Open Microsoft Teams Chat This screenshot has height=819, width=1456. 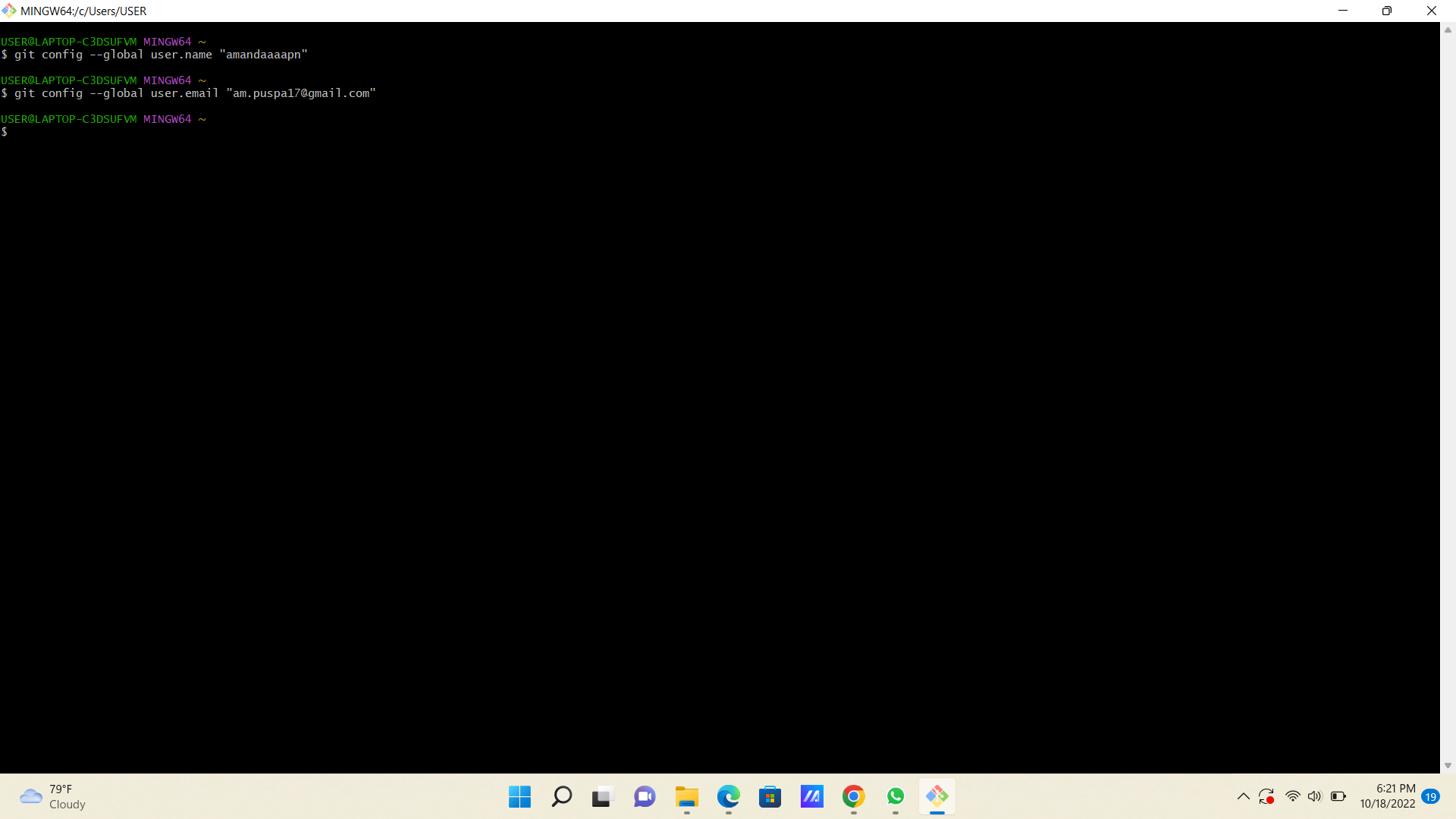[644, 796]
